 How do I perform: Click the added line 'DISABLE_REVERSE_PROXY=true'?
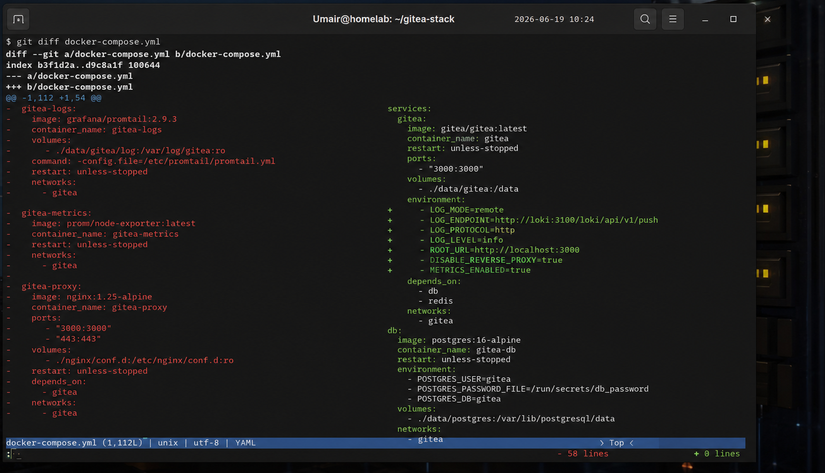[x=496, y=260]
